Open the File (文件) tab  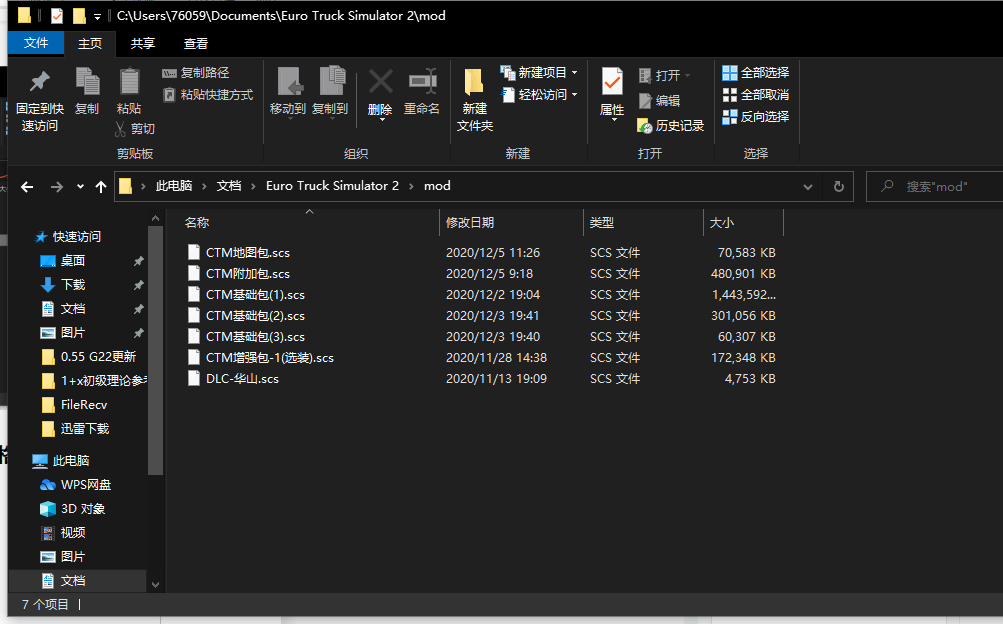point(36,43)
